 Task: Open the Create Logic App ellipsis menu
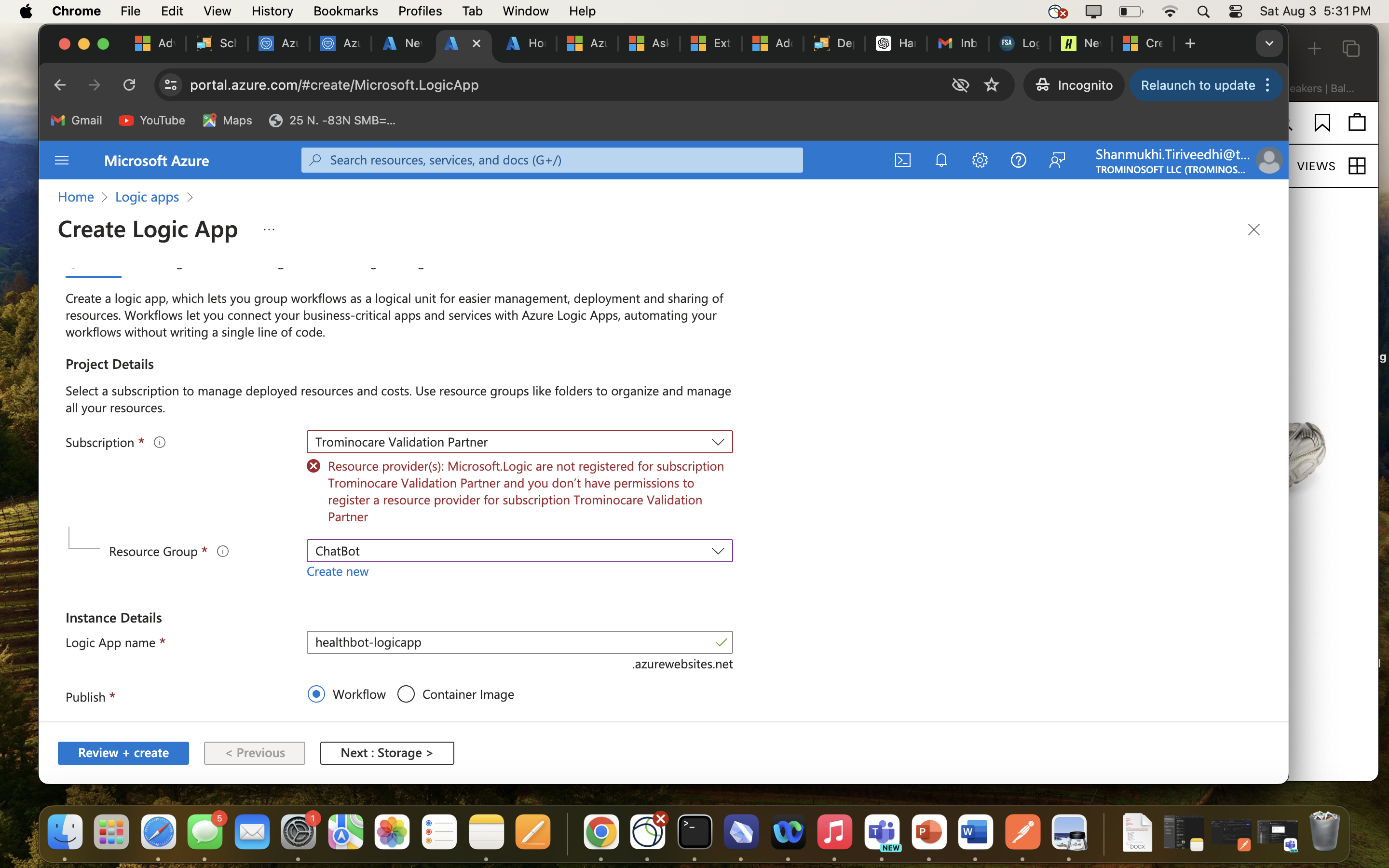tap(269, 230)
